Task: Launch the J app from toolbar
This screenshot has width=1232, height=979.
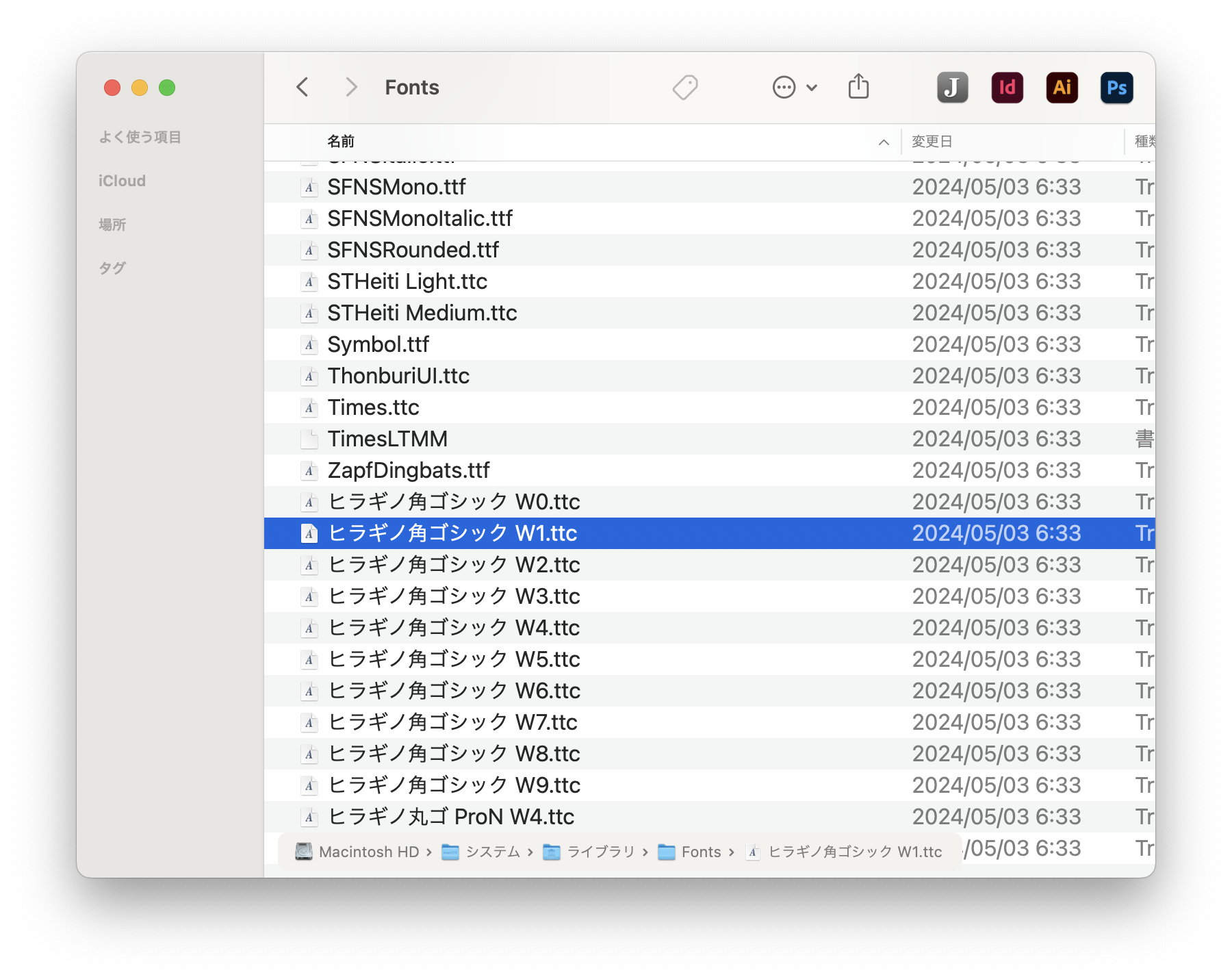Action: click(952, 88)
